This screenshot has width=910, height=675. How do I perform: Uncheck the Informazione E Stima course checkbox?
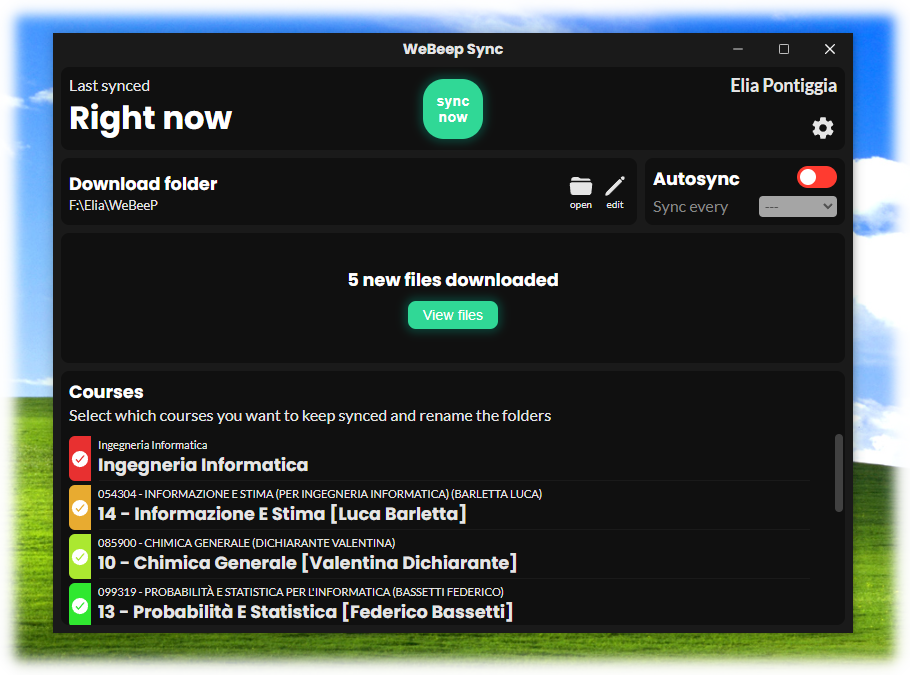[80, 508]
